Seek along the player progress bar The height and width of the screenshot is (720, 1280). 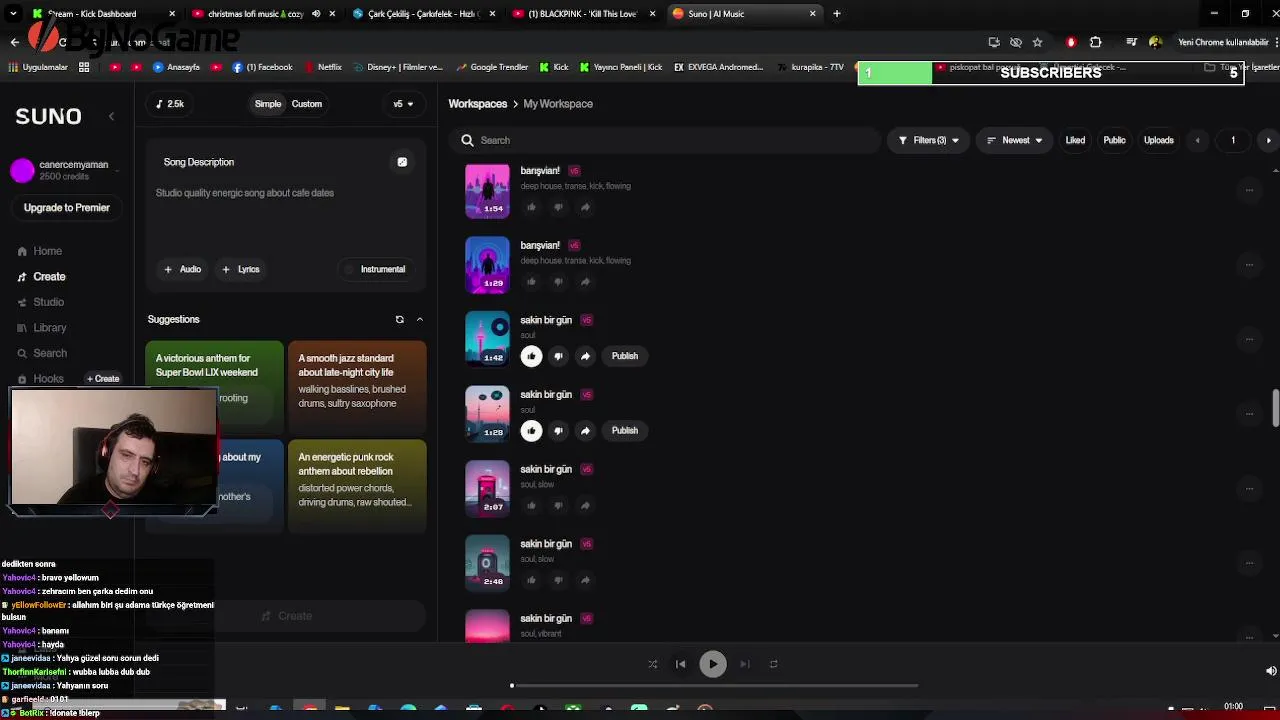715,686
